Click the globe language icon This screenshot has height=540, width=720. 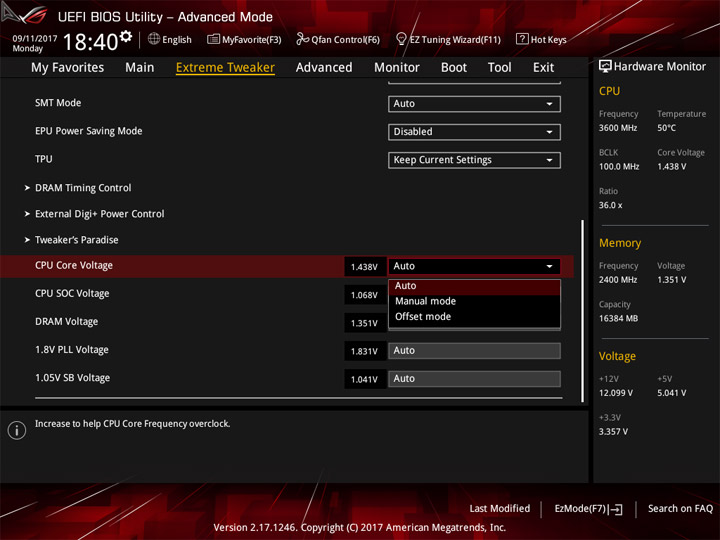[x=154, y=39]
